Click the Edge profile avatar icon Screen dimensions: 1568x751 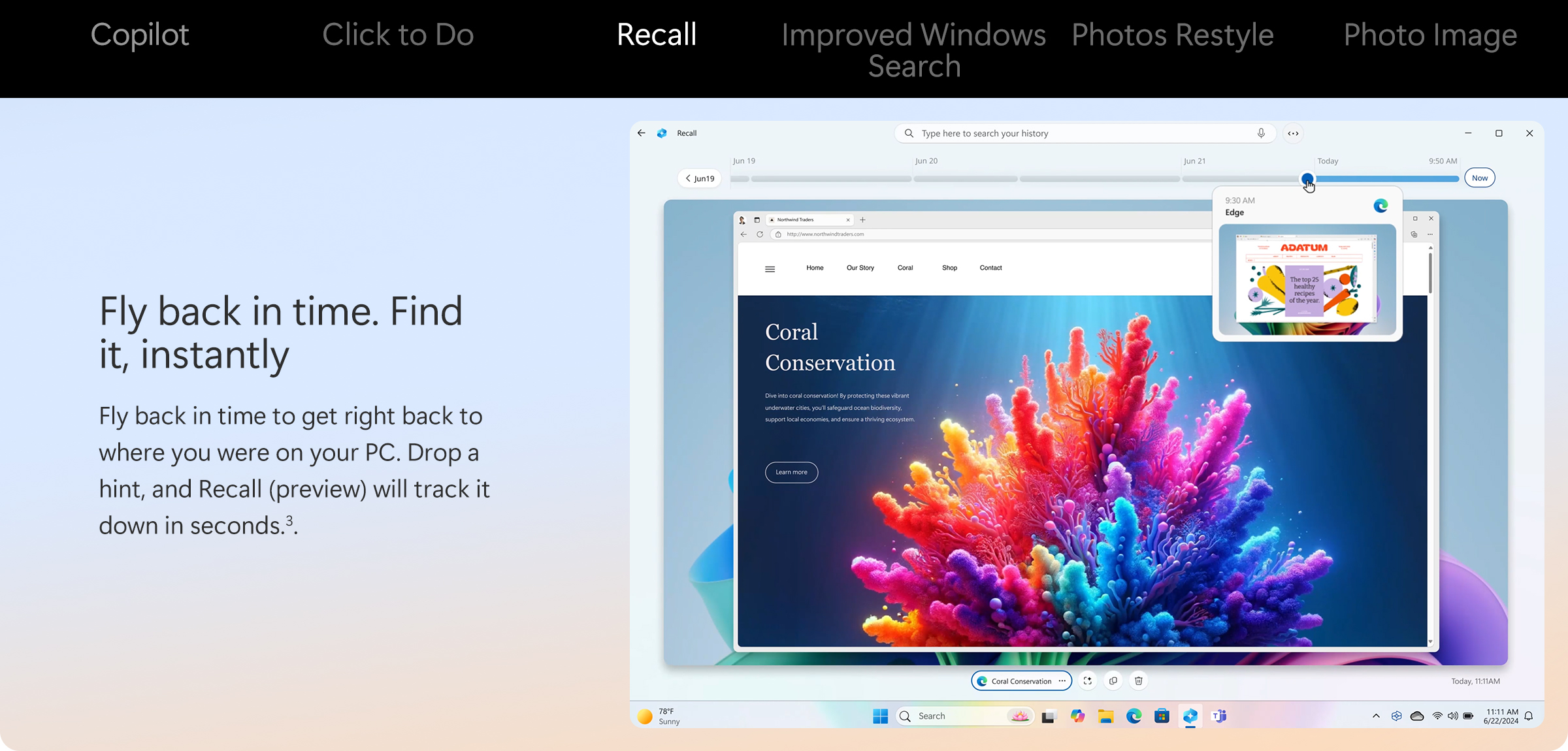[x=742, y=220]
